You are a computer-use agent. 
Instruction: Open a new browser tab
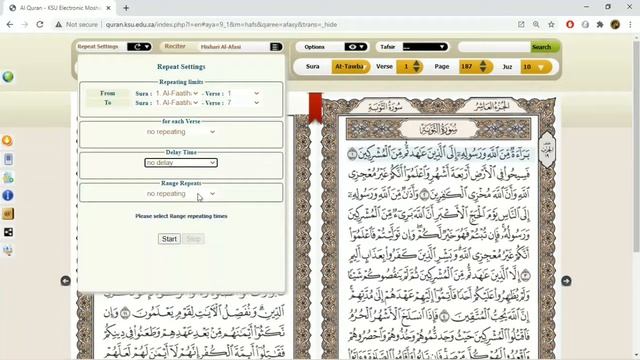coord(126,8)
